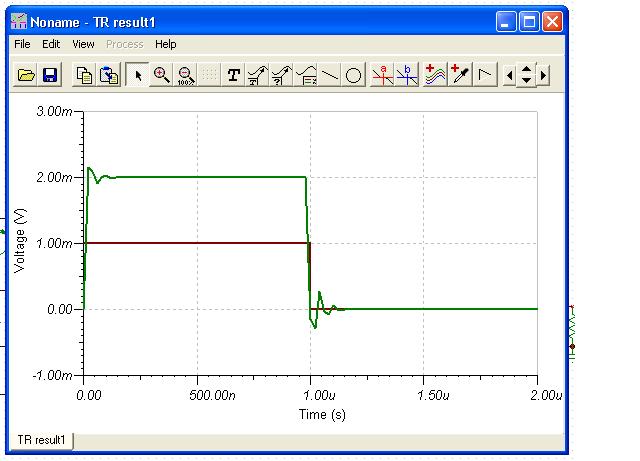Click the left arrow scroll button
Viewport: 640px width, 461px height.
click(509, 76)
